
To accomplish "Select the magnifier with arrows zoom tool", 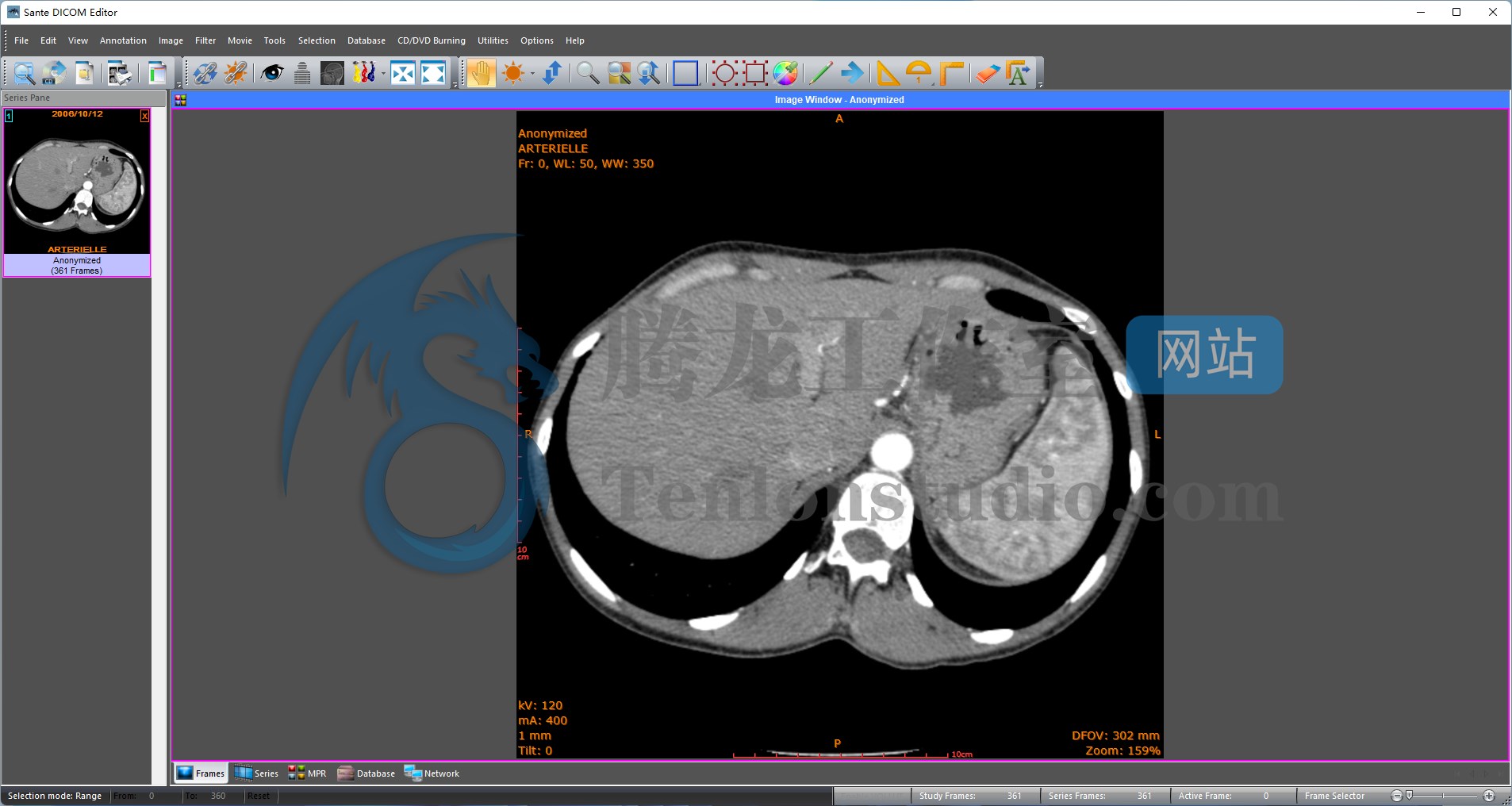I will click(650, 73).
